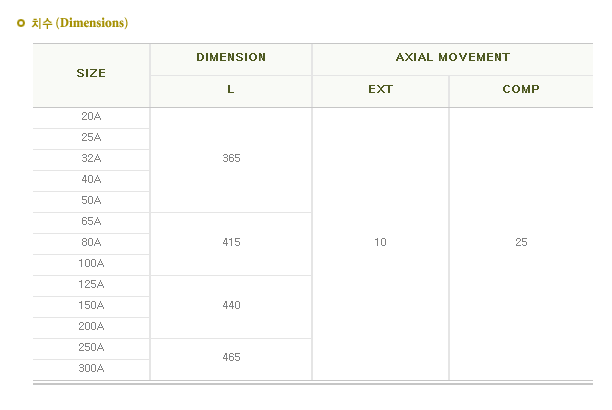Select the 440 length value
The width and height of the screenshot is (612, 410).
[231, 305]
